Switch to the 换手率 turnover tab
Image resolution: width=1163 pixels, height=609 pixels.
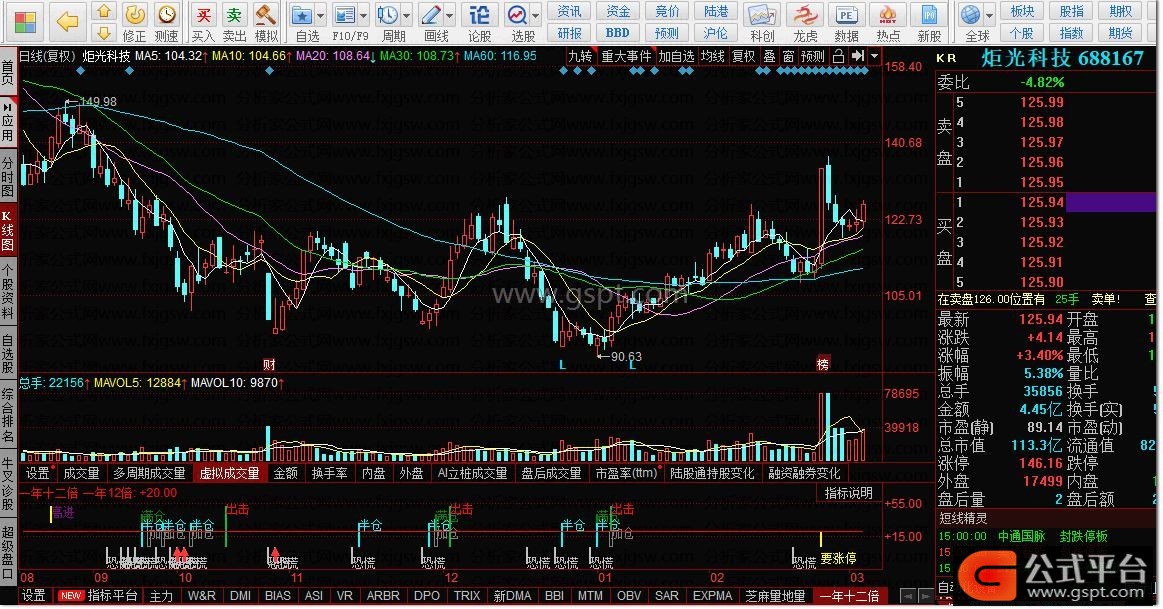coord(329,473)
